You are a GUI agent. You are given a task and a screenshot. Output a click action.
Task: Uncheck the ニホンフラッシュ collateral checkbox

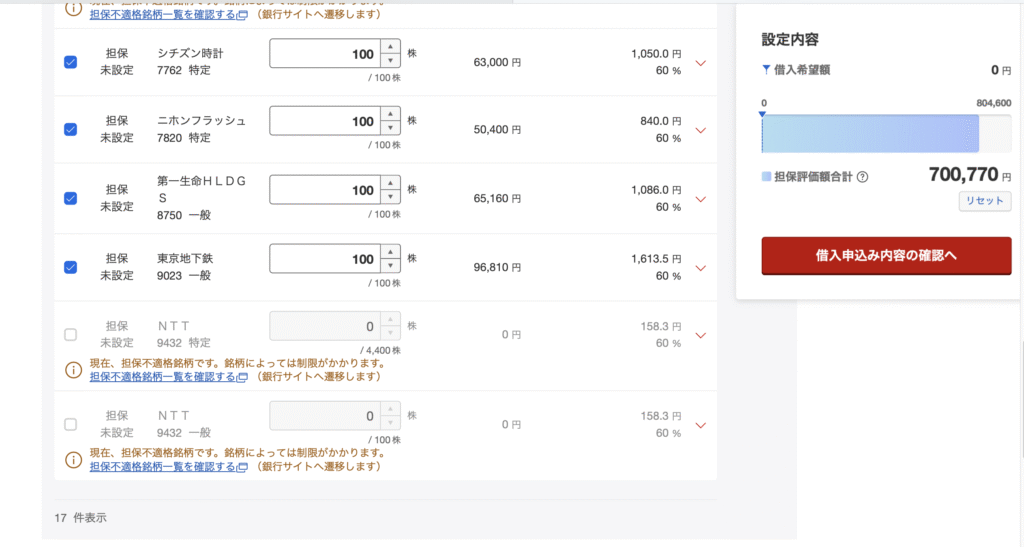[x=70, y=129]
